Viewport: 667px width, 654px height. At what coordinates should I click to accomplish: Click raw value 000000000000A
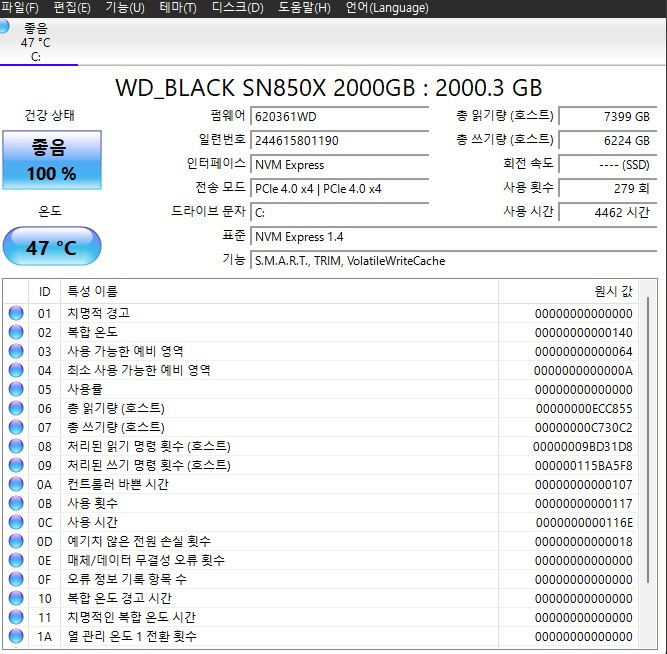[583, 371]
